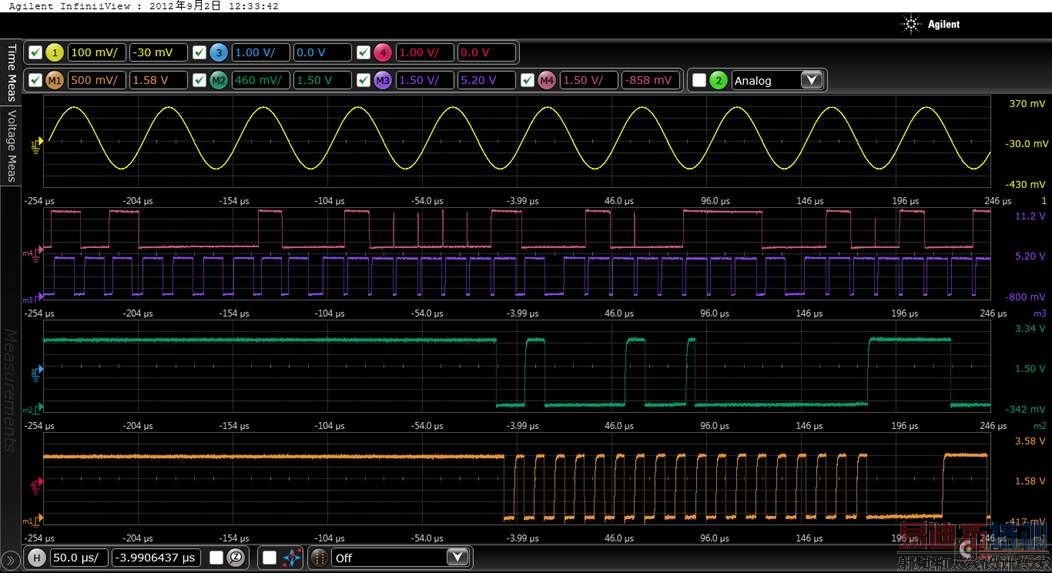Viewport: 1052px width, 573px height.
Task: Click the markers crosshair icon
Action: [292, 558]
